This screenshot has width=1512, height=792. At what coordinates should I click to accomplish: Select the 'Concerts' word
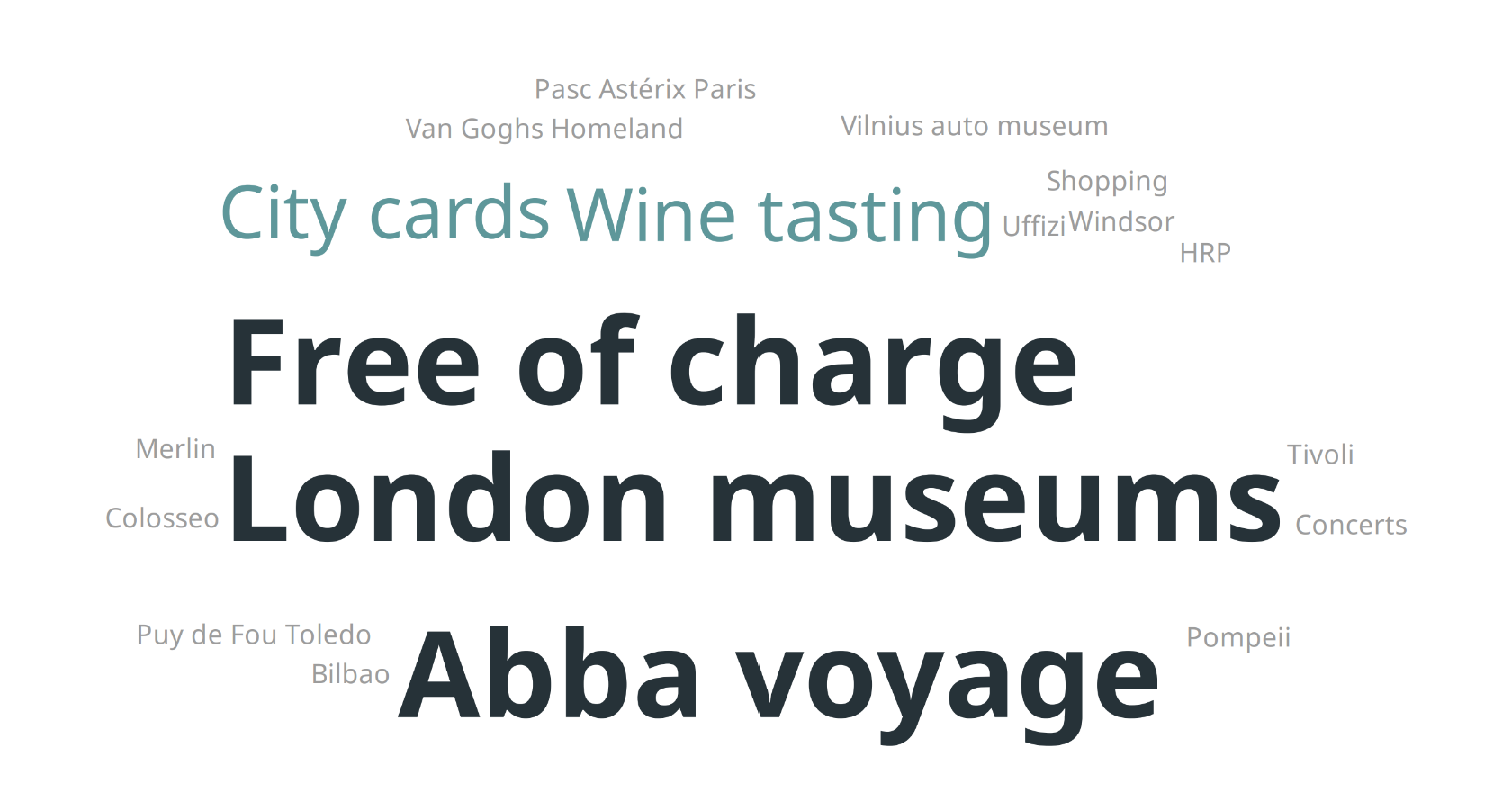1351,525
